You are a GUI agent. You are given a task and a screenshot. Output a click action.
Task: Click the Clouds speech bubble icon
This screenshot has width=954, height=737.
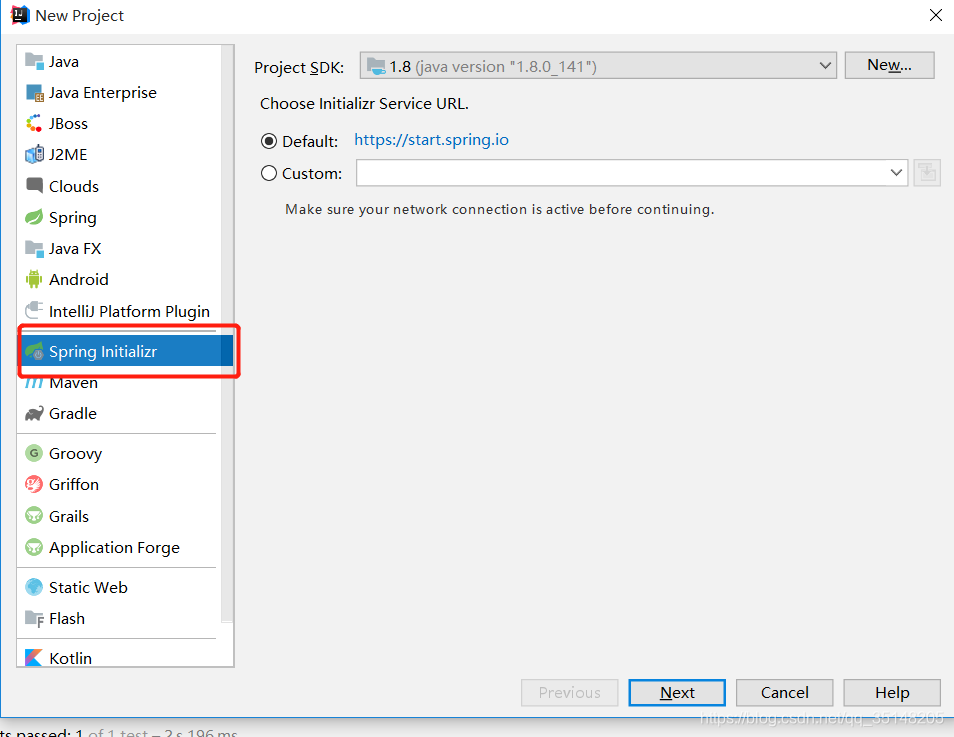(34, 186)
